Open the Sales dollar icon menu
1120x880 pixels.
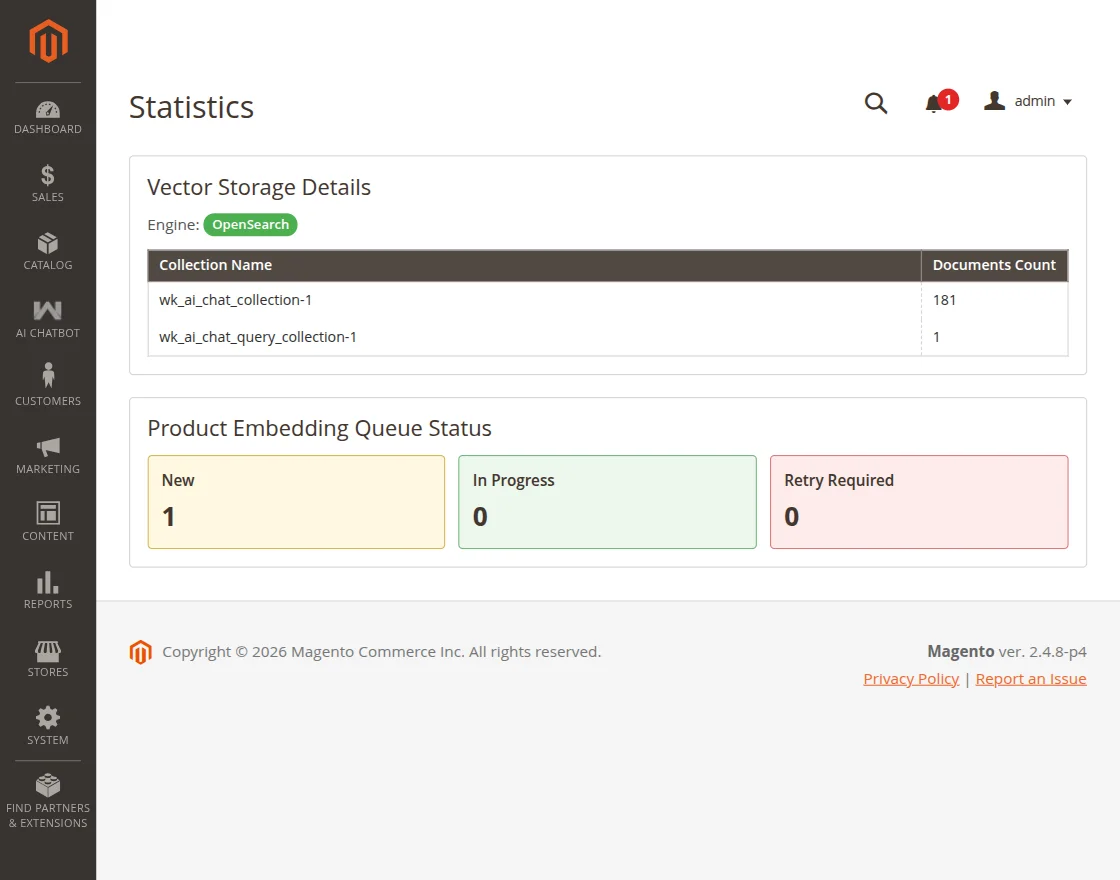[48, 177]
